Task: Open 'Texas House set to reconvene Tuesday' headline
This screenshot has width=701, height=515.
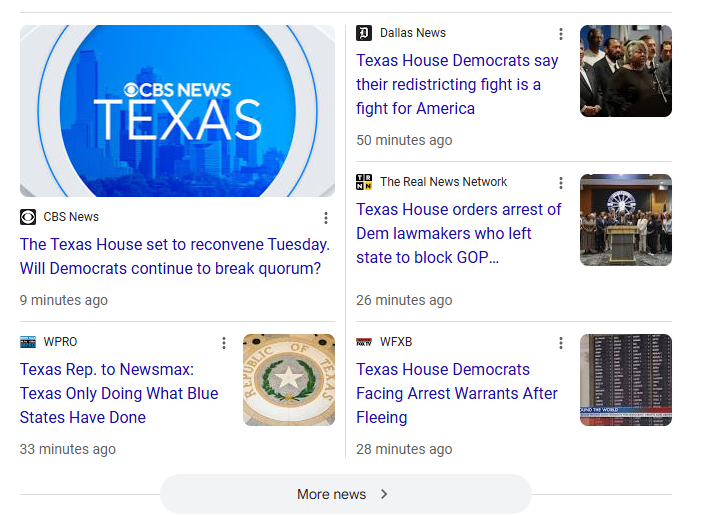Action: click(175, 257)
